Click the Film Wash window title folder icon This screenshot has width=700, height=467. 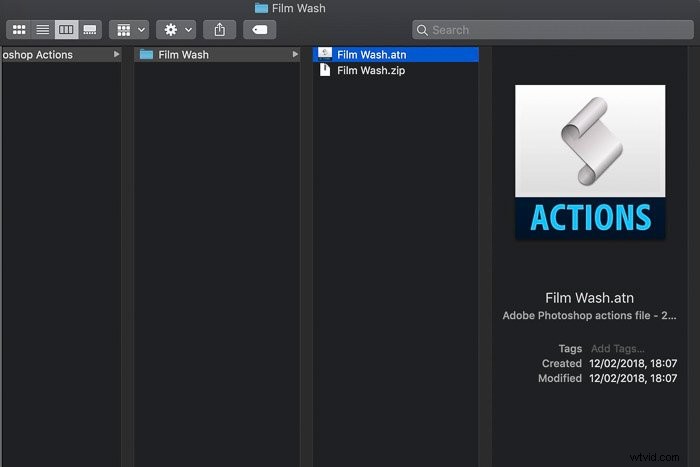point(261,8)
